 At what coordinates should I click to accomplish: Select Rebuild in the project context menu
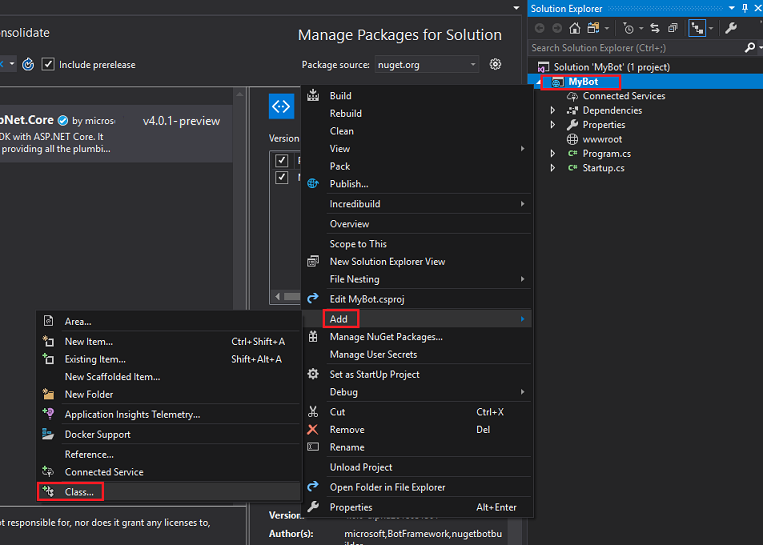346,113
